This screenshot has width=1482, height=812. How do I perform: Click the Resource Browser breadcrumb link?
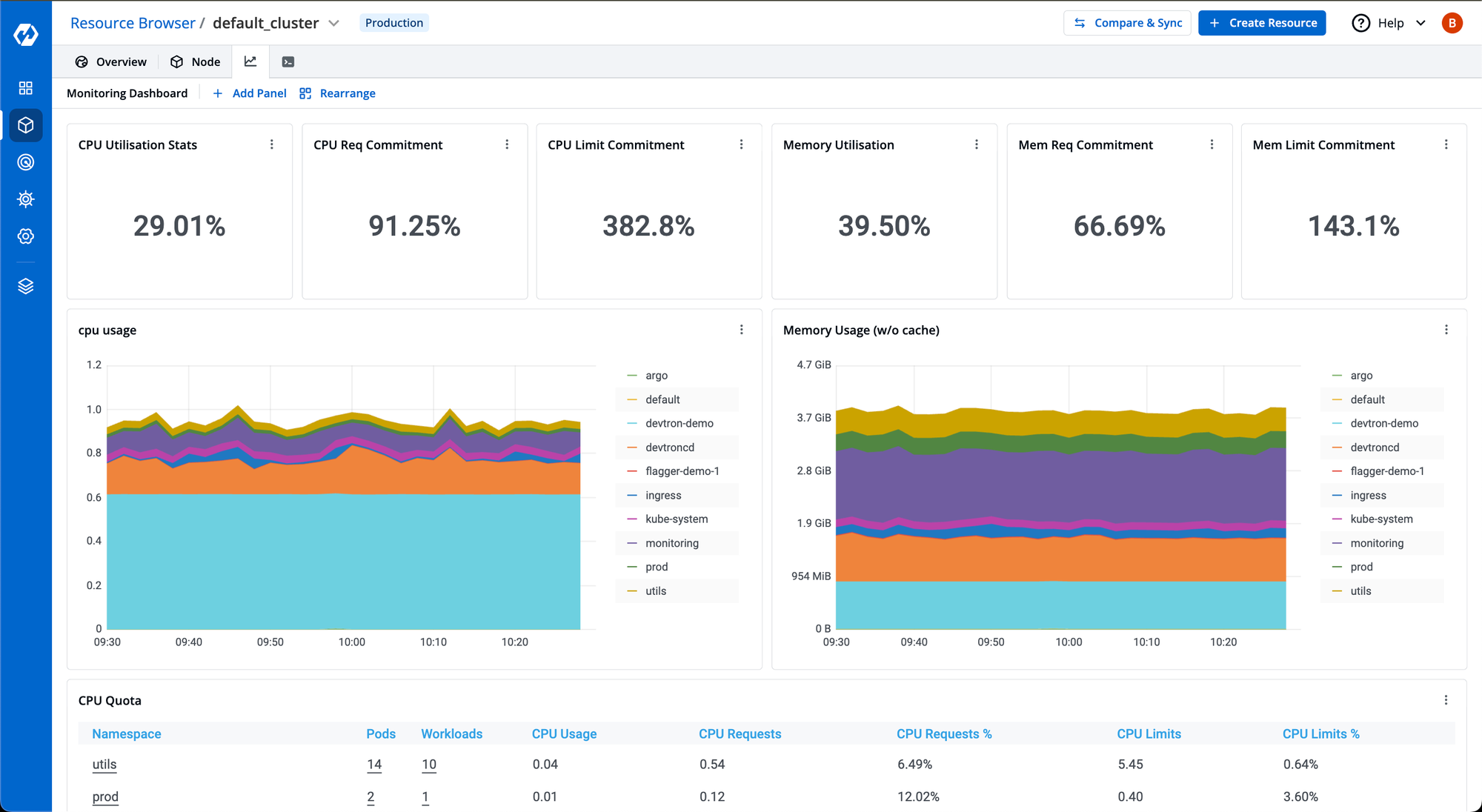[x=133, y=23]
